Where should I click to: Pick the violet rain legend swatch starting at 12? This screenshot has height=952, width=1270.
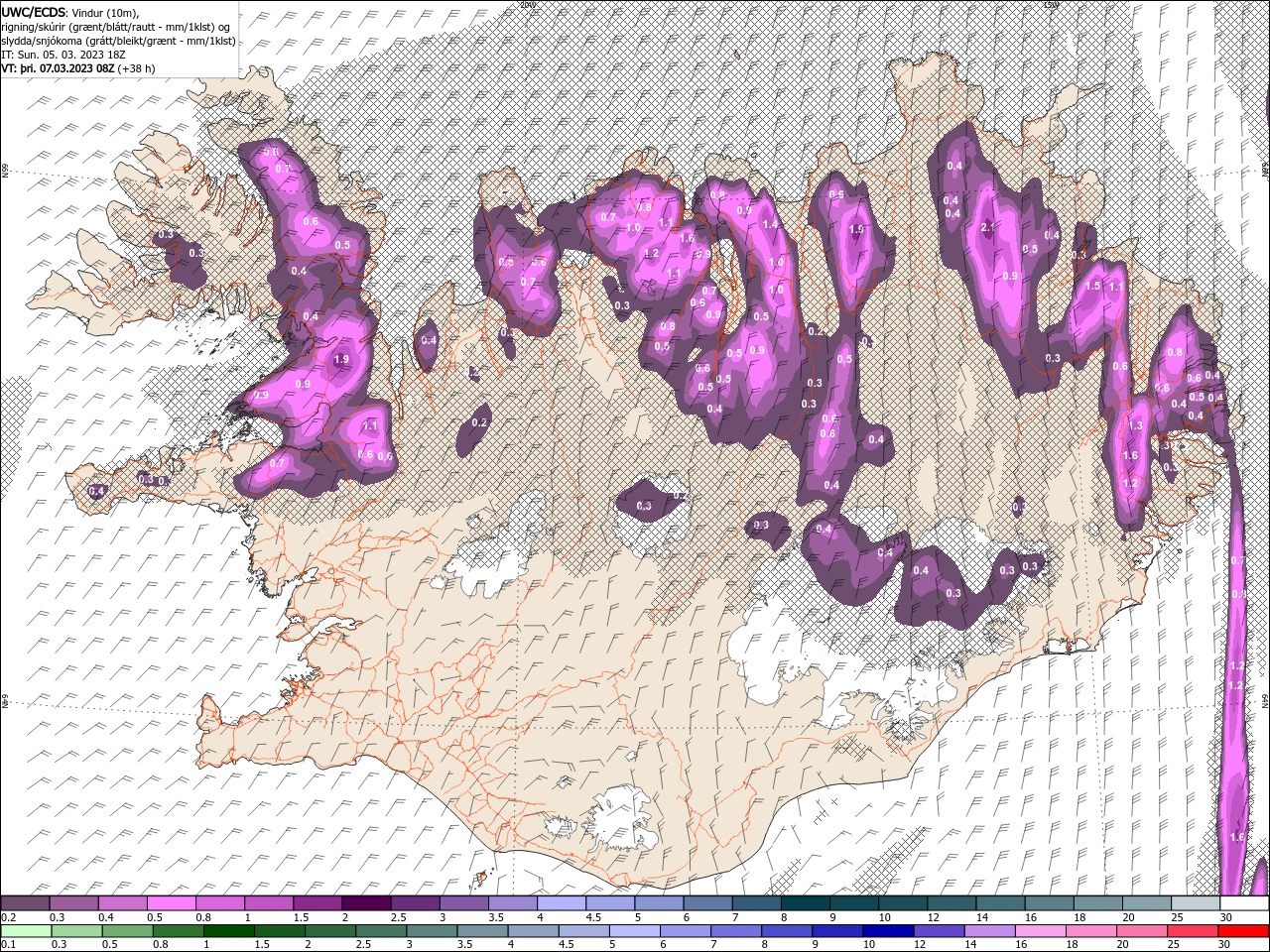click(939, 931)
